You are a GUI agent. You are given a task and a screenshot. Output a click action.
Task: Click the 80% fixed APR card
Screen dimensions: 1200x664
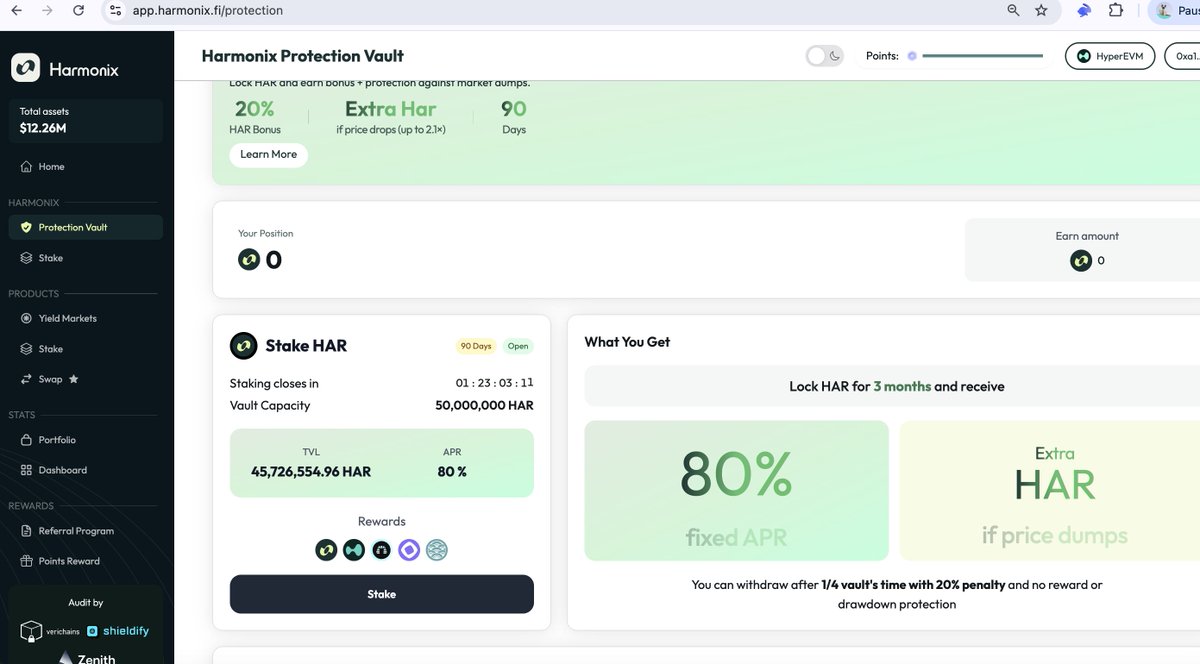(736, 490)
